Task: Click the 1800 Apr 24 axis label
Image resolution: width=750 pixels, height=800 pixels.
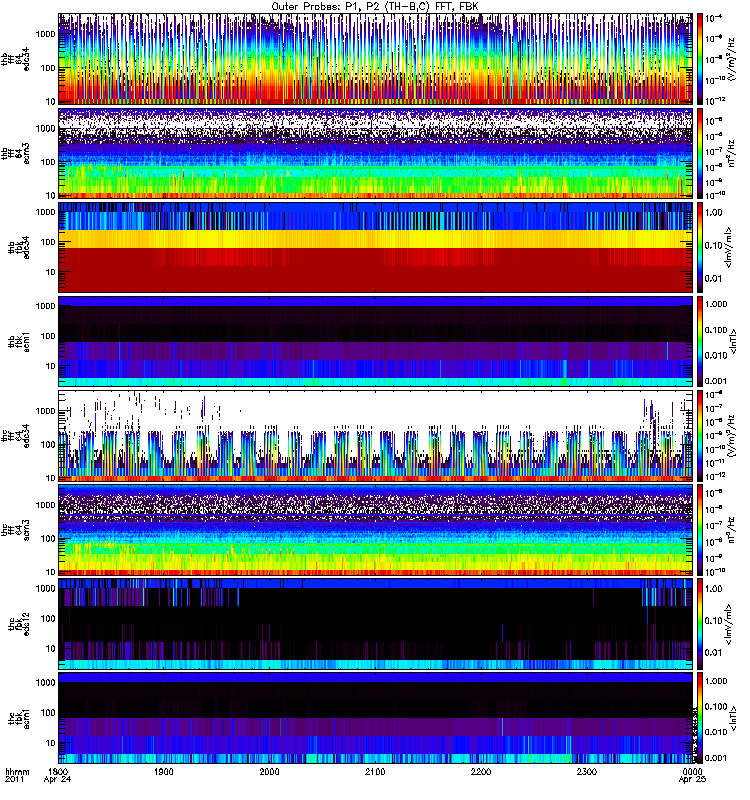Action: [58, 775]
